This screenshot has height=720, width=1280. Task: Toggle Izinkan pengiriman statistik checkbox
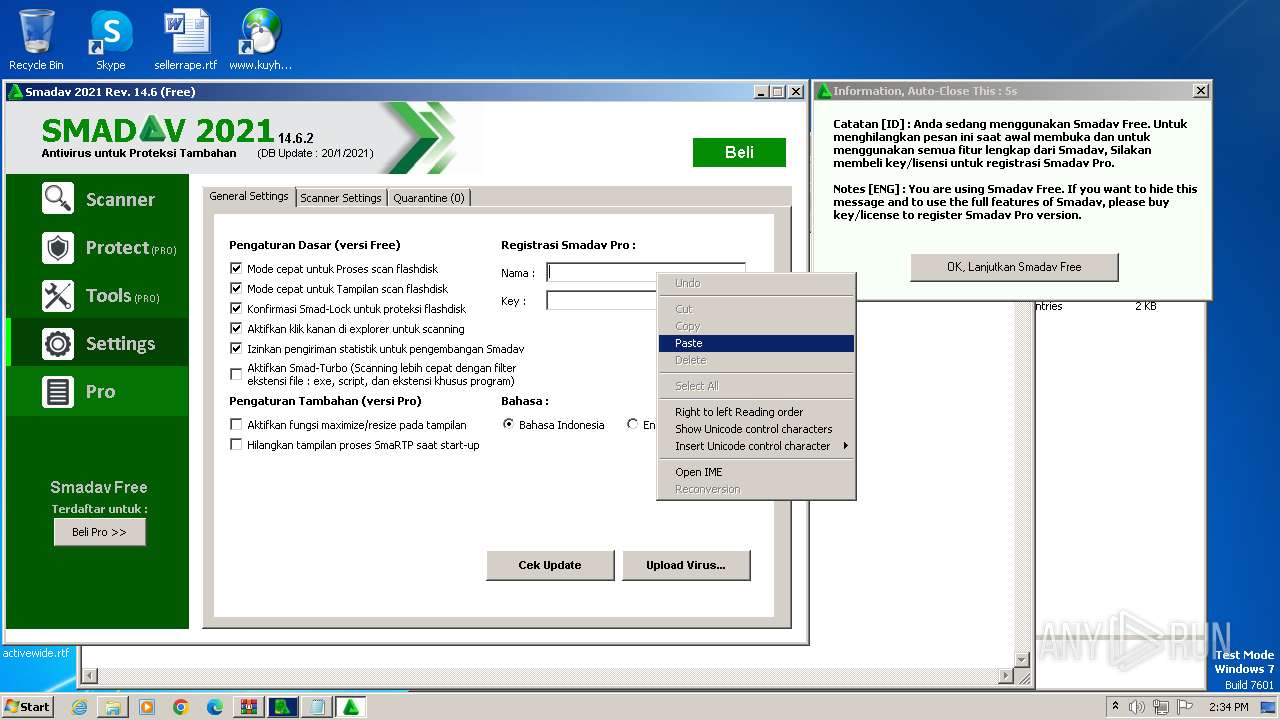coord(236,348)
